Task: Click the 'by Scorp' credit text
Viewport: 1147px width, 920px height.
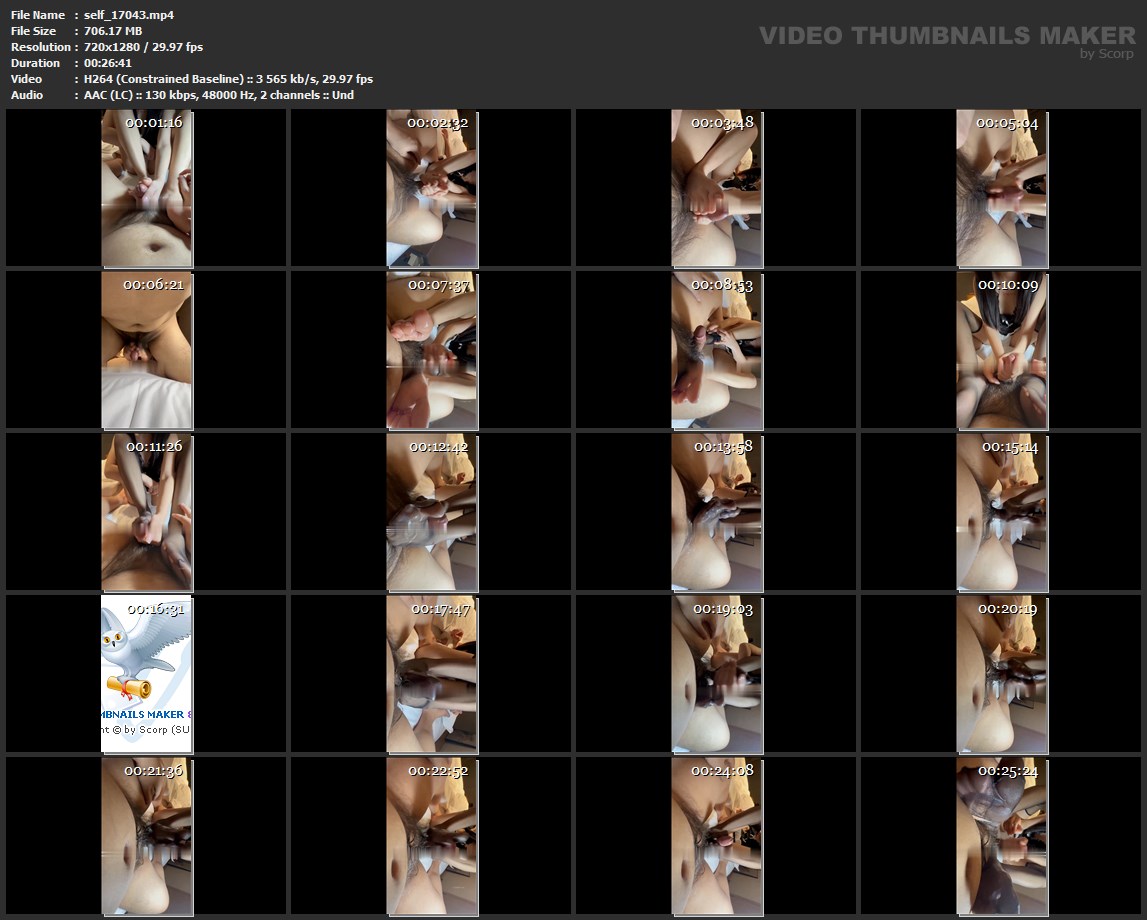Action: [x=1107, y=54]
